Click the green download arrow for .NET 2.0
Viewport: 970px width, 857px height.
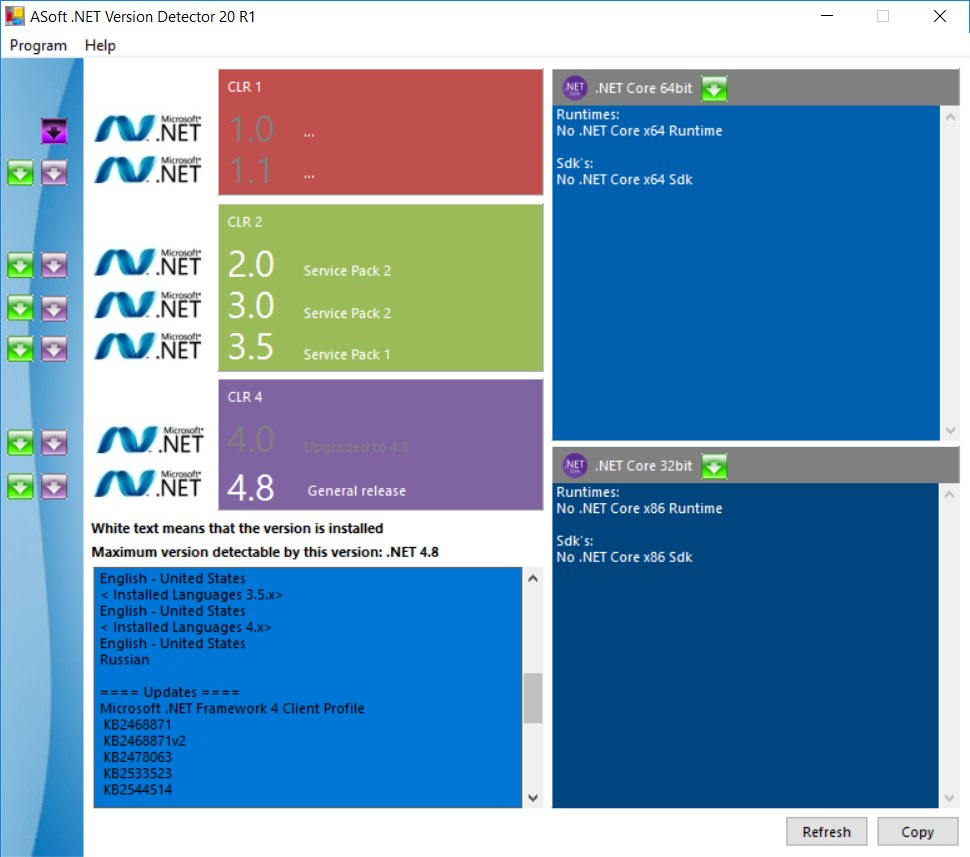click(20, 265)
